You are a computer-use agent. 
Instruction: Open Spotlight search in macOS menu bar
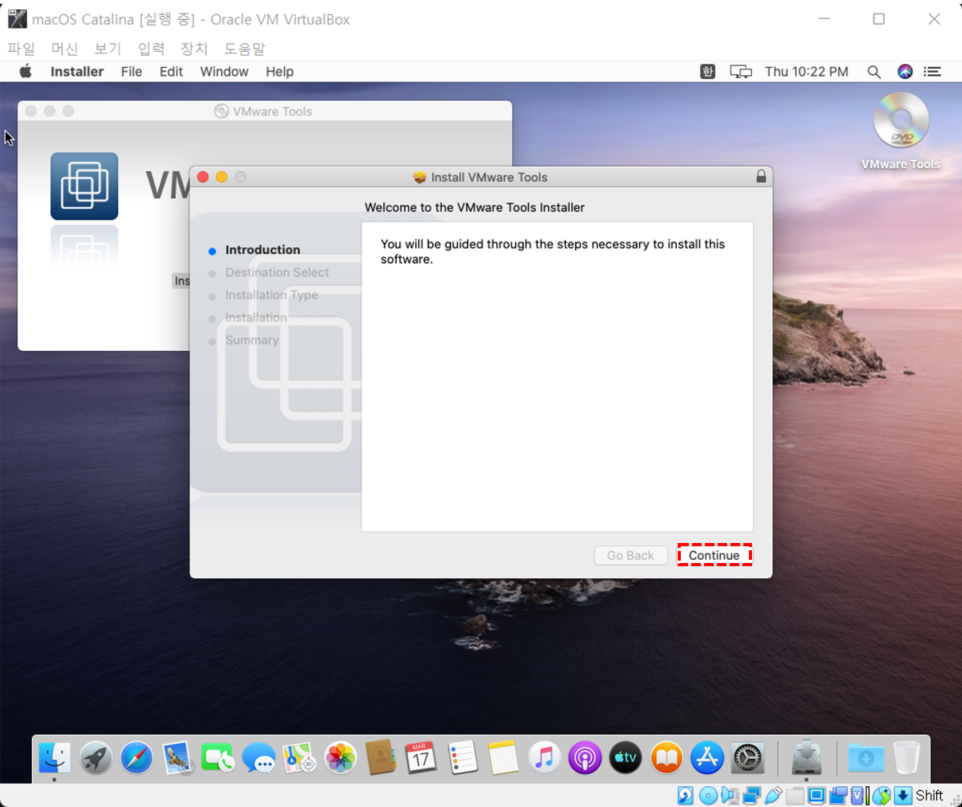pos(874,72)
